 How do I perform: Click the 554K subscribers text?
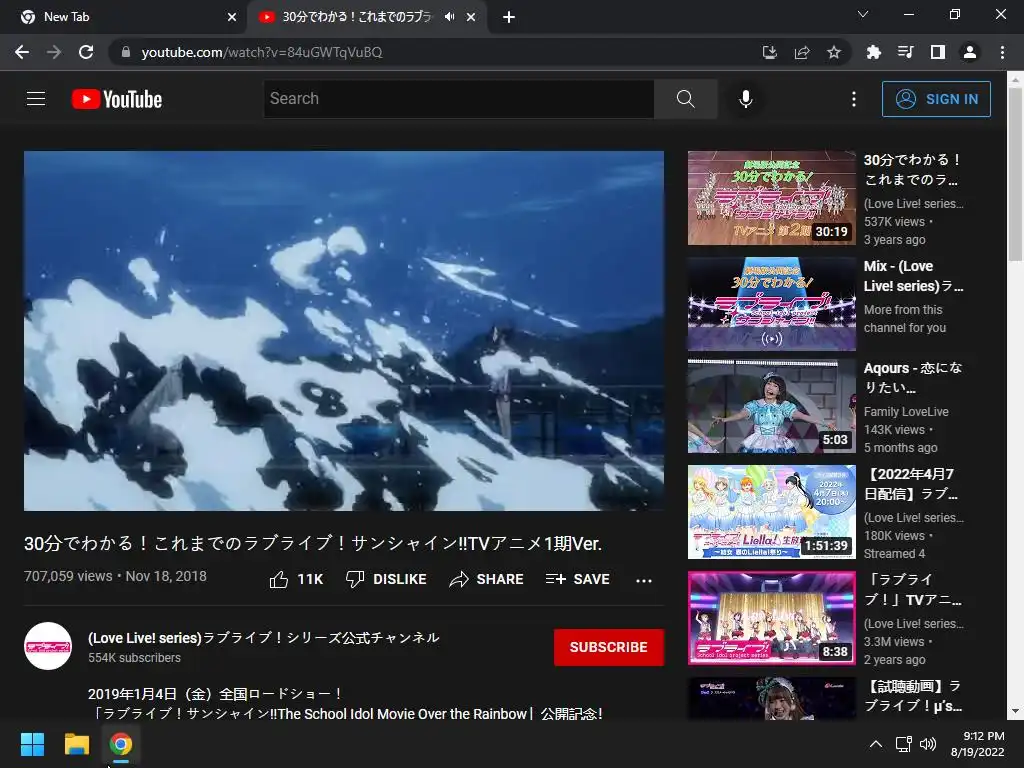point(135,658)
